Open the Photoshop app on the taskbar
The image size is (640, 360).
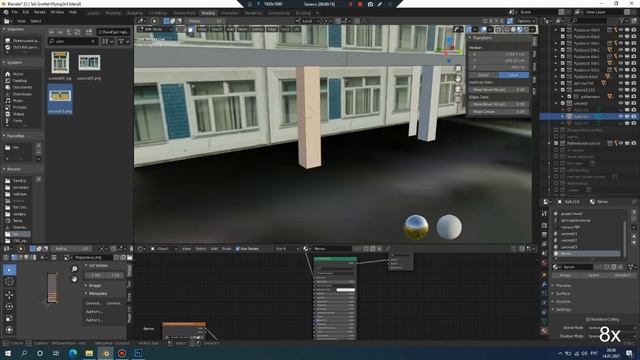pos(138,353)
